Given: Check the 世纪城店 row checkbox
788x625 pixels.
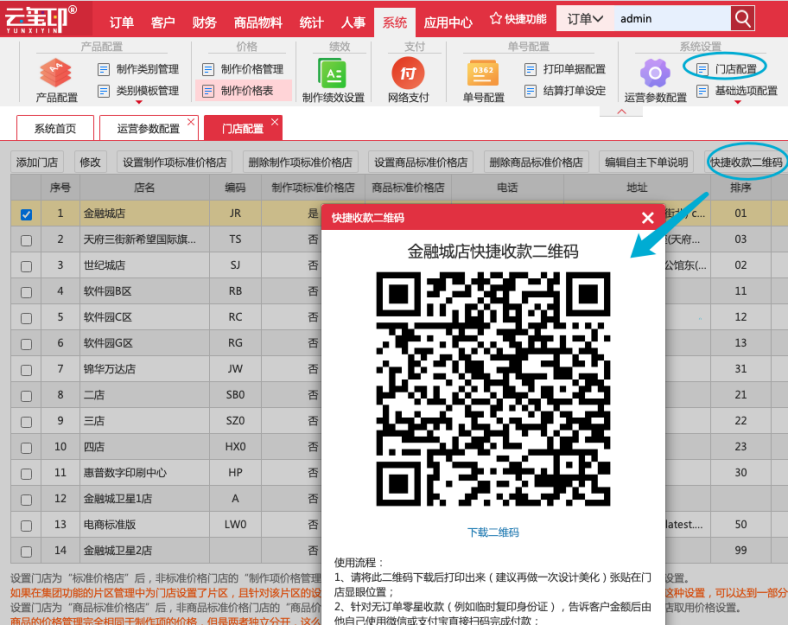Looking at the screenshot, I should 26,266.
